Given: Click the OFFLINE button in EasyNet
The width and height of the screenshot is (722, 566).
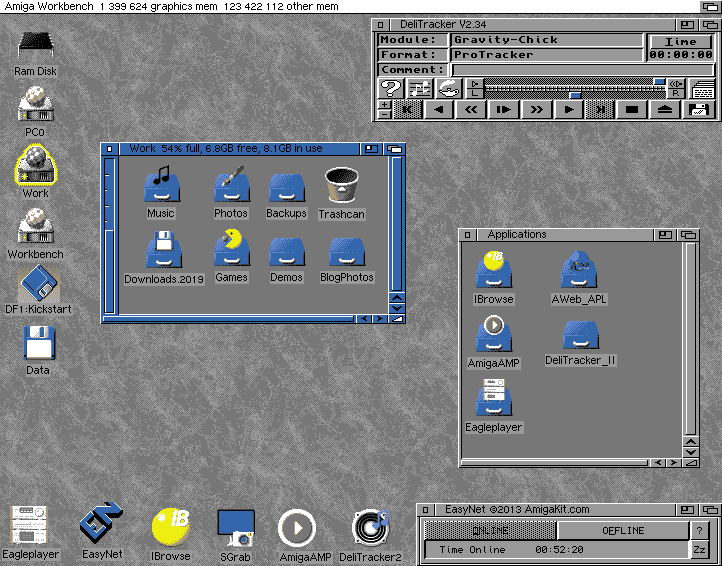Looking at the screenshot, I should (623, 531).
